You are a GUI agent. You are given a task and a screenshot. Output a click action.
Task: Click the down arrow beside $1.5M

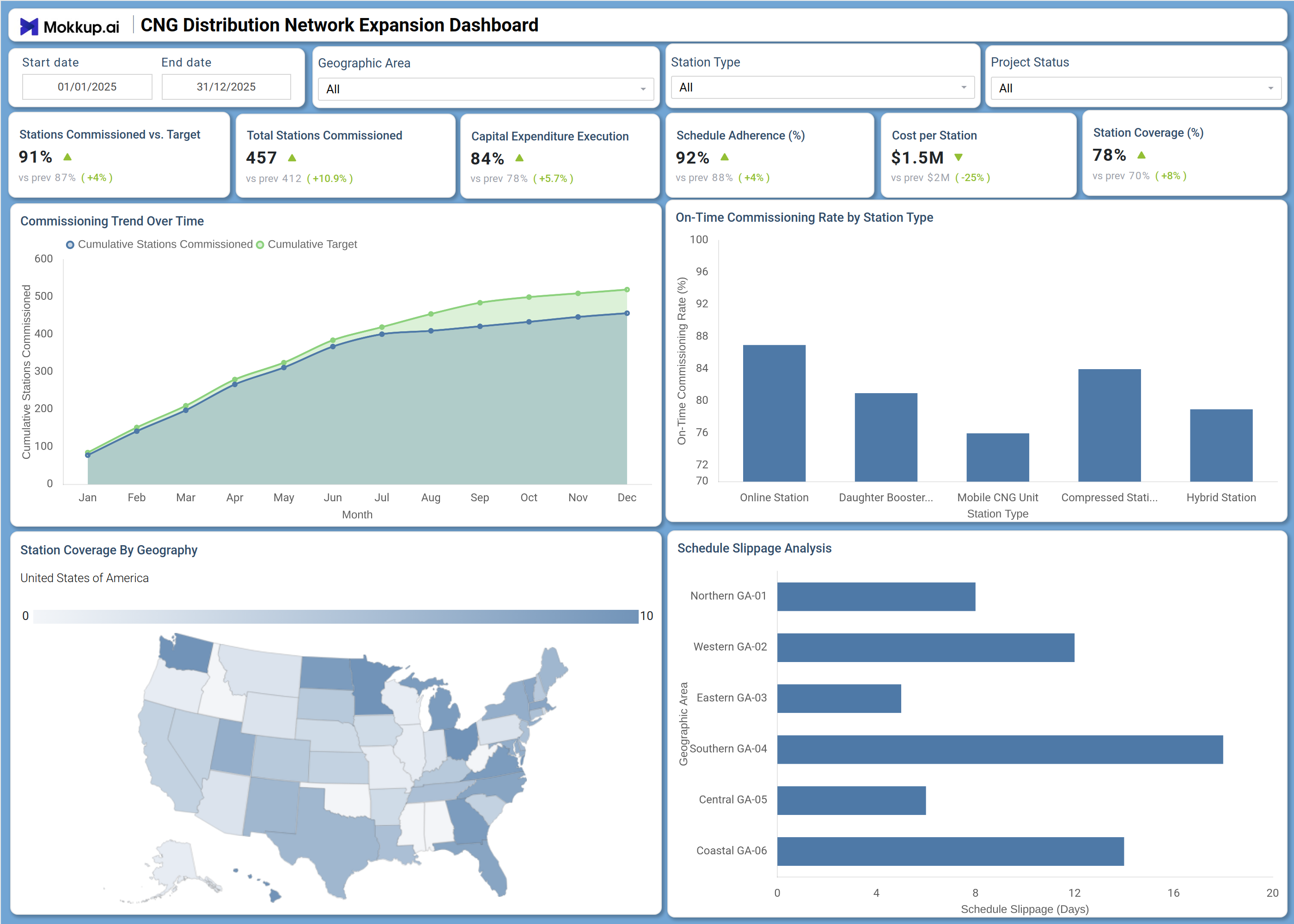pyautogui.click(x=958, y=157)
